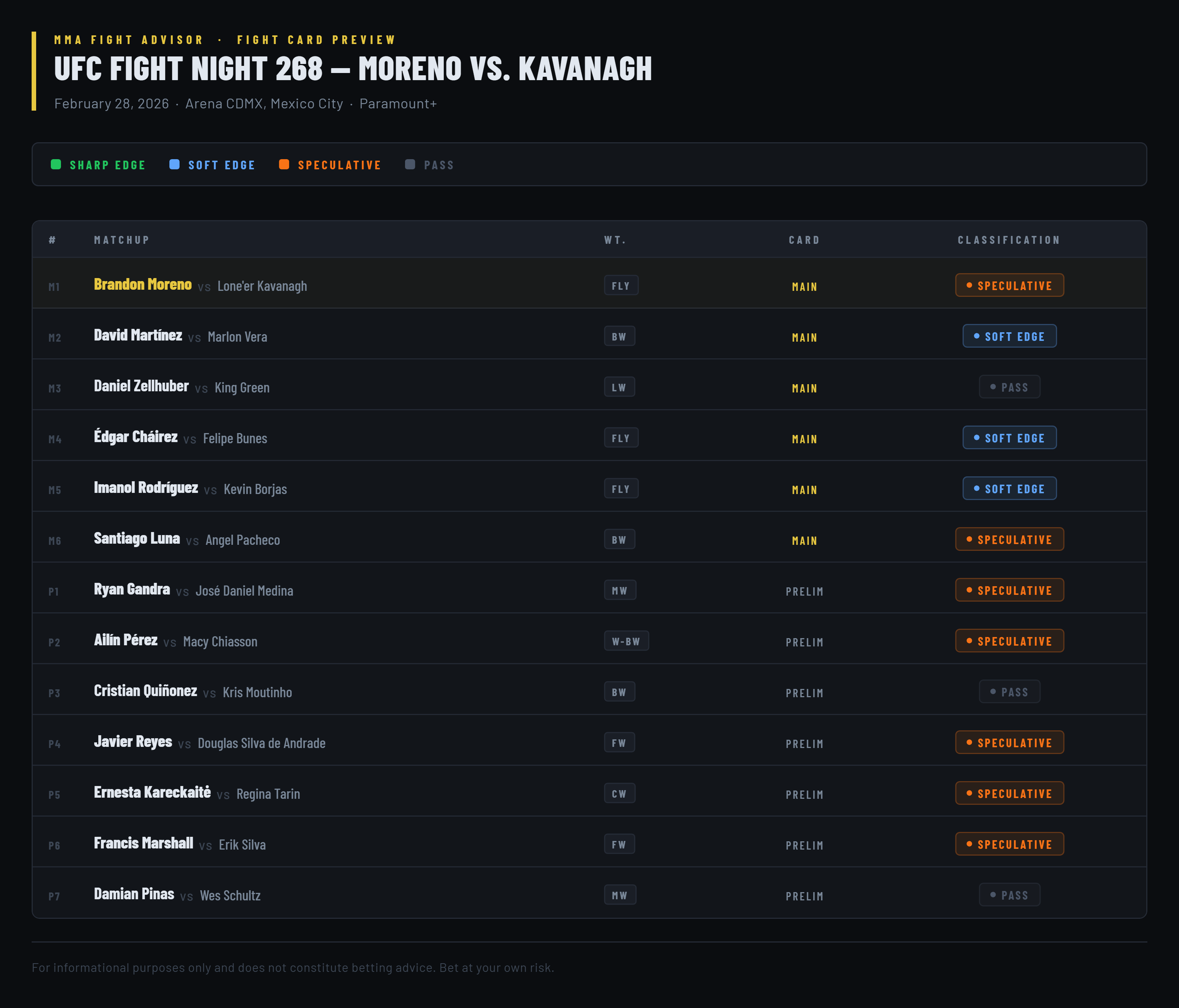The height and width of the screenshot is (1008, 1179).
Task: Select the orange Speculative legend swatch
Action: click(x=284, y=164)
